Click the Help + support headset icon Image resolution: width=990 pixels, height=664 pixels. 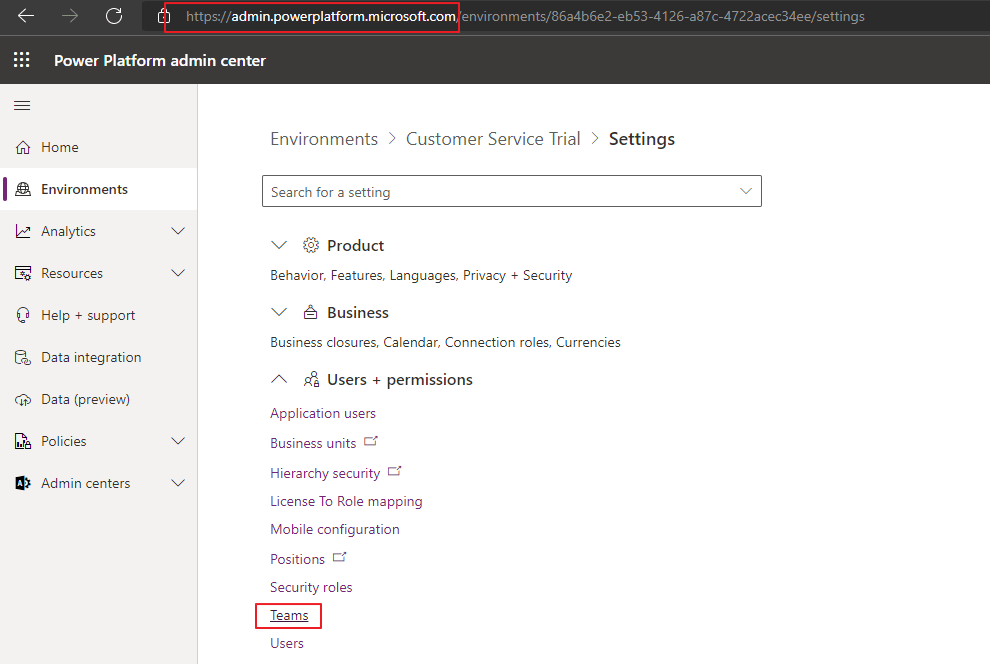tap(23, 315)
